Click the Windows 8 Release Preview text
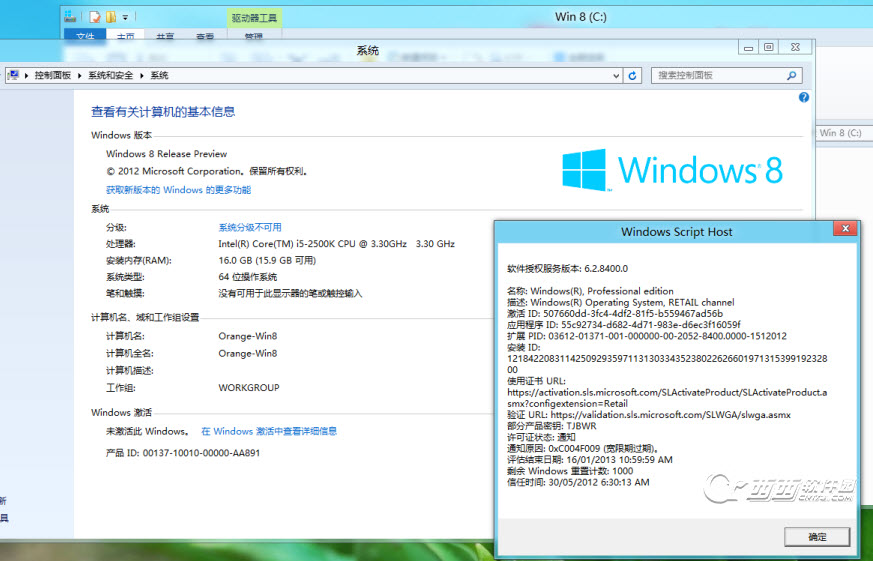 click(166, 154)
